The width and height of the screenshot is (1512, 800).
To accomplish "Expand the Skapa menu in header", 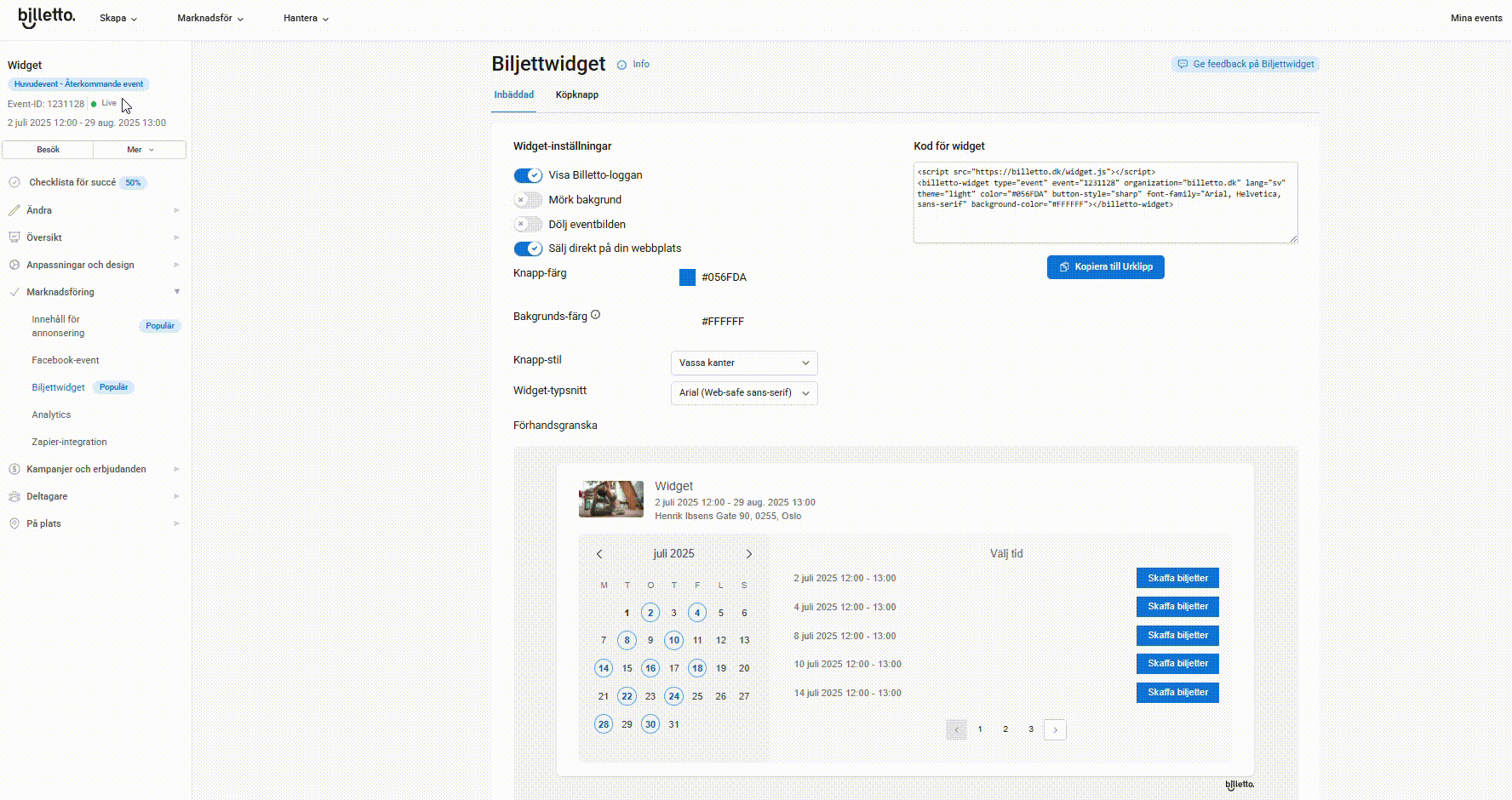I will click(118, 18).
